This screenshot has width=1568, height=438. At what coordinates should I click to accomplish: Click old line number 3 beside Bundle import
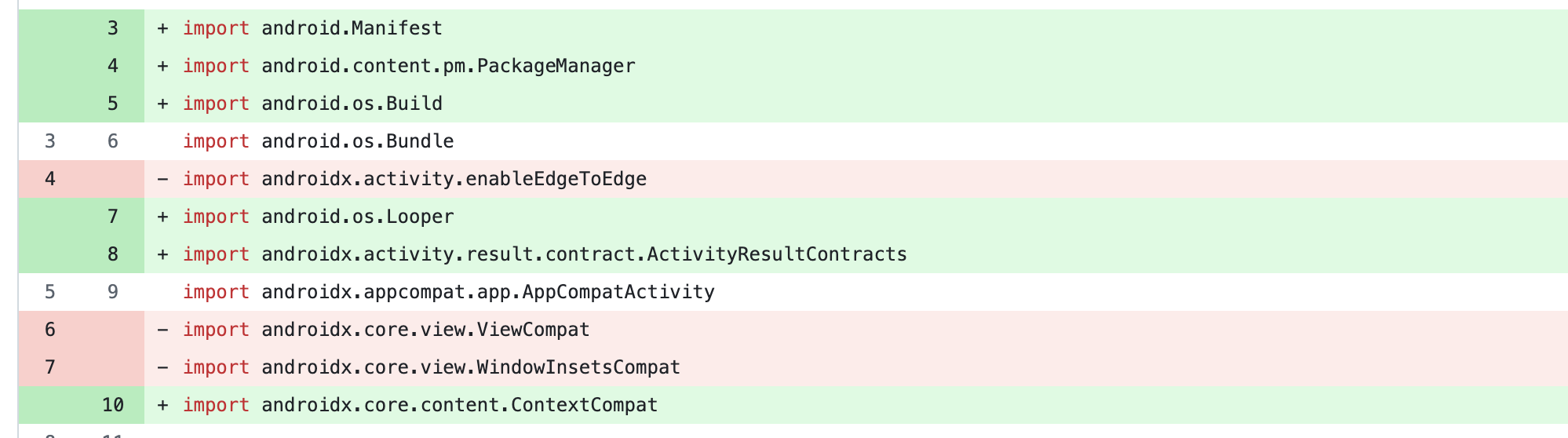pos(50,141)
